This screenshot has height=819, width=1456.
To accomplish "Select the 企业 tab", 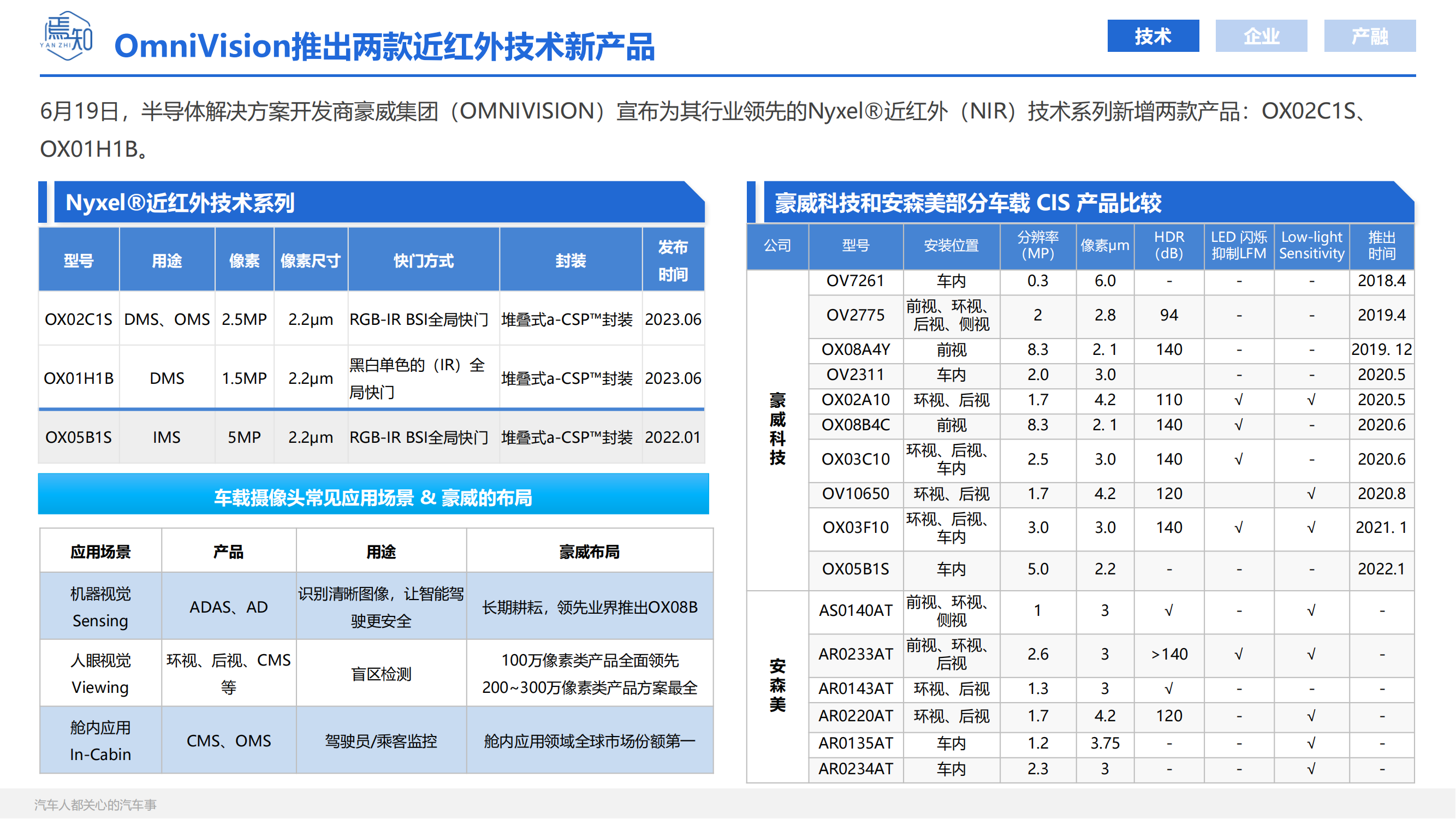I will pos(1262,36).
